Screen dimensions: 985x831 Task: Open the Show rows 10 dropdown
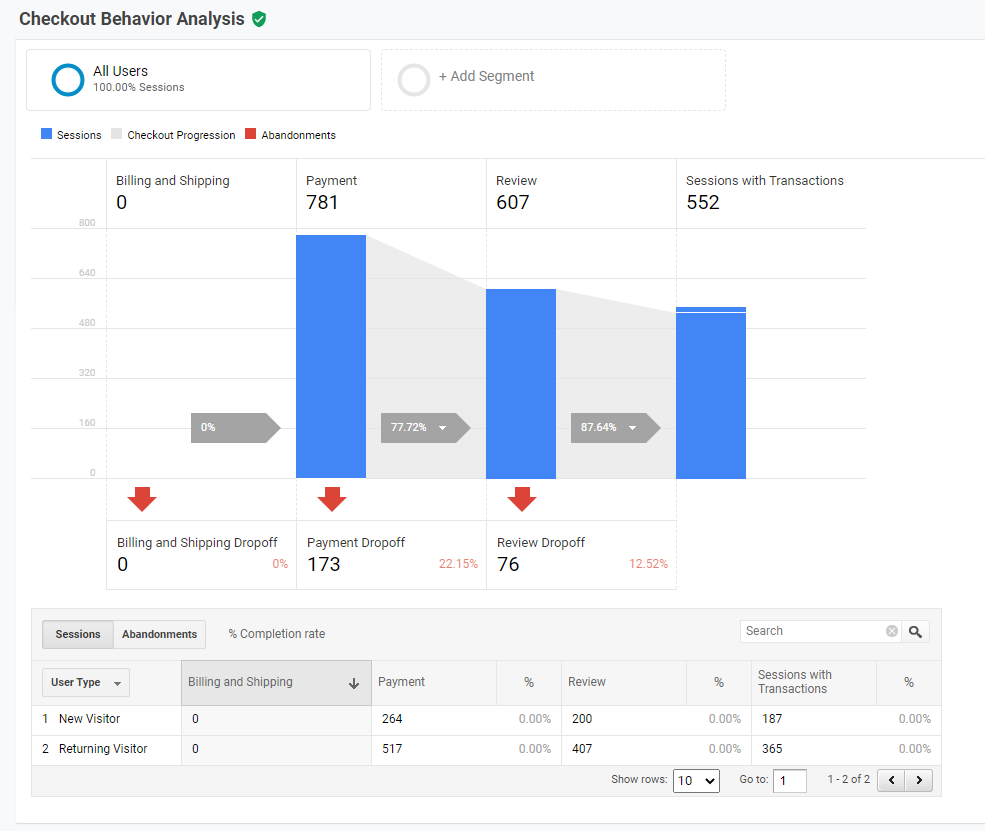696,781
